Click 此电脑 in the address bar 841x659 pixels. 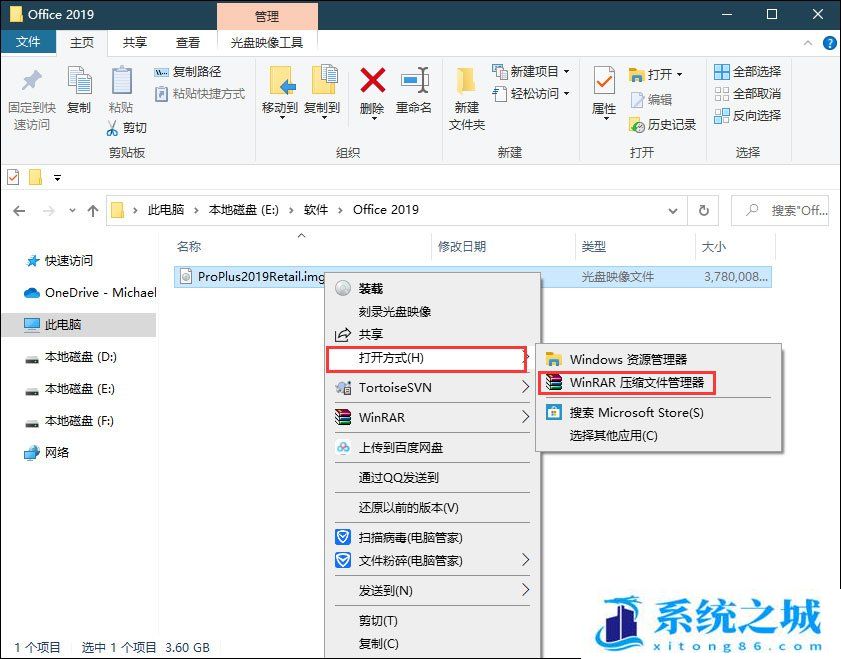[x=166, y=210]
